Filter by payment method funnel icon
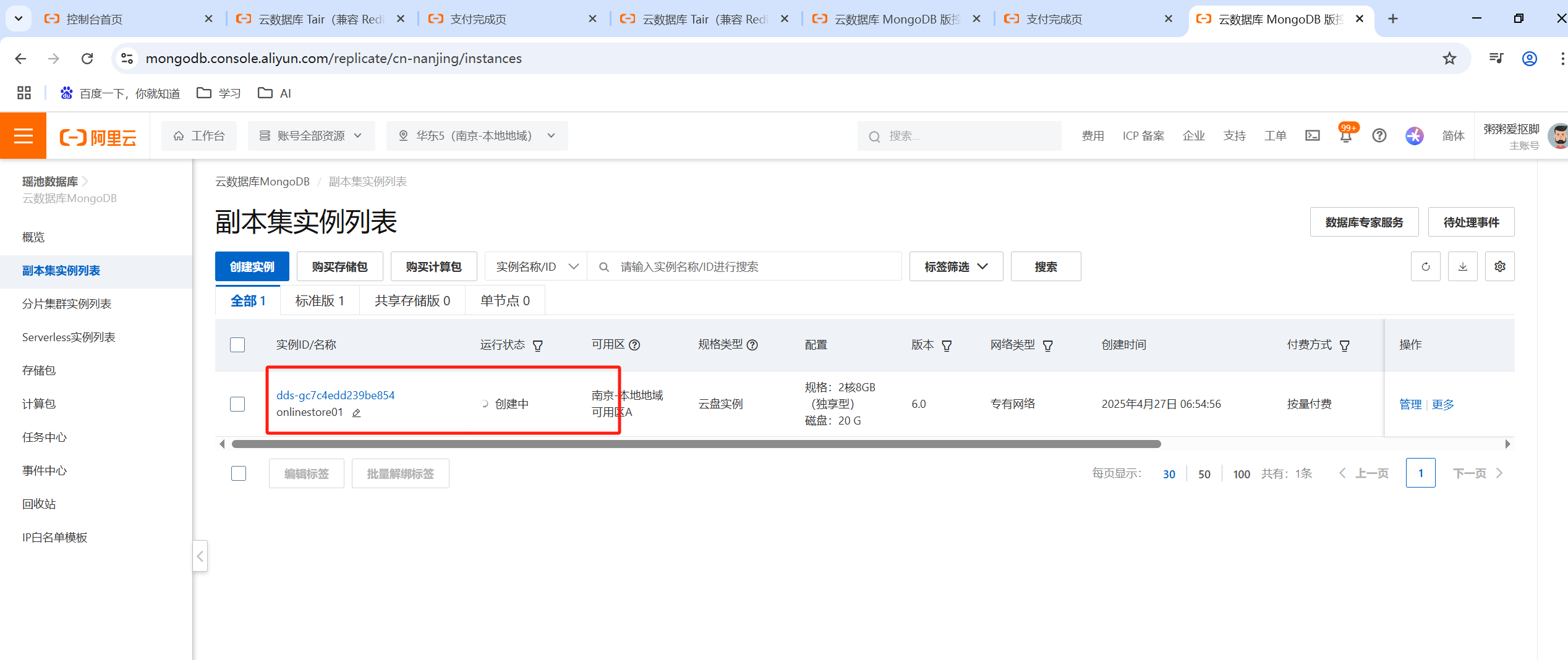1568x660 pixels. tap(1345, 345)
